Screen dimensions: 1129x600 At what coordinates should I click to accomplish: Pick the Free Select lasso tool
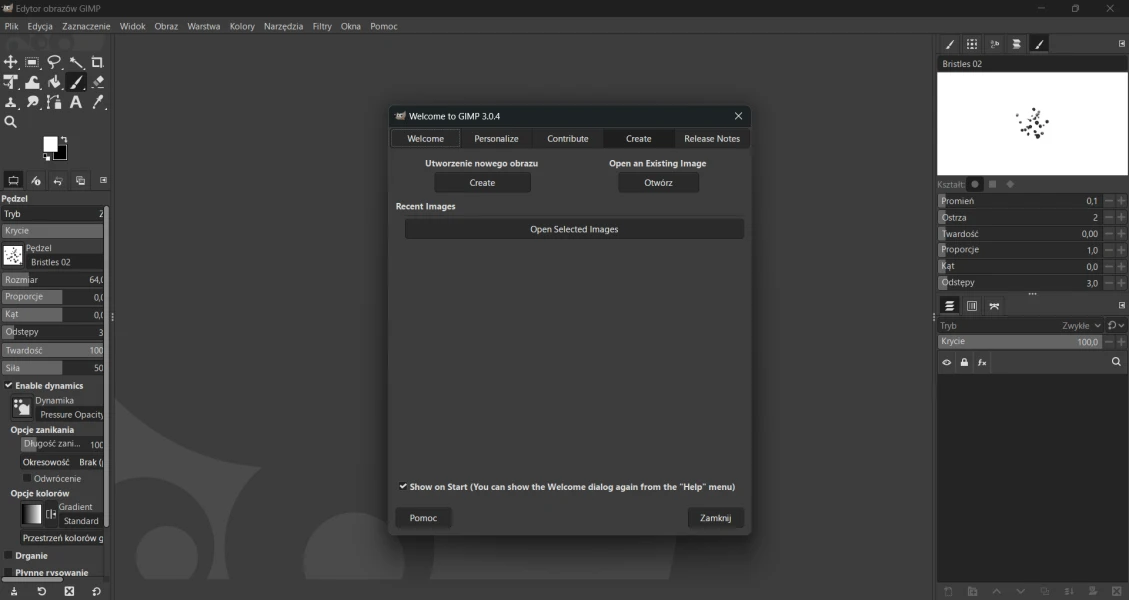[x=54, y=62]
